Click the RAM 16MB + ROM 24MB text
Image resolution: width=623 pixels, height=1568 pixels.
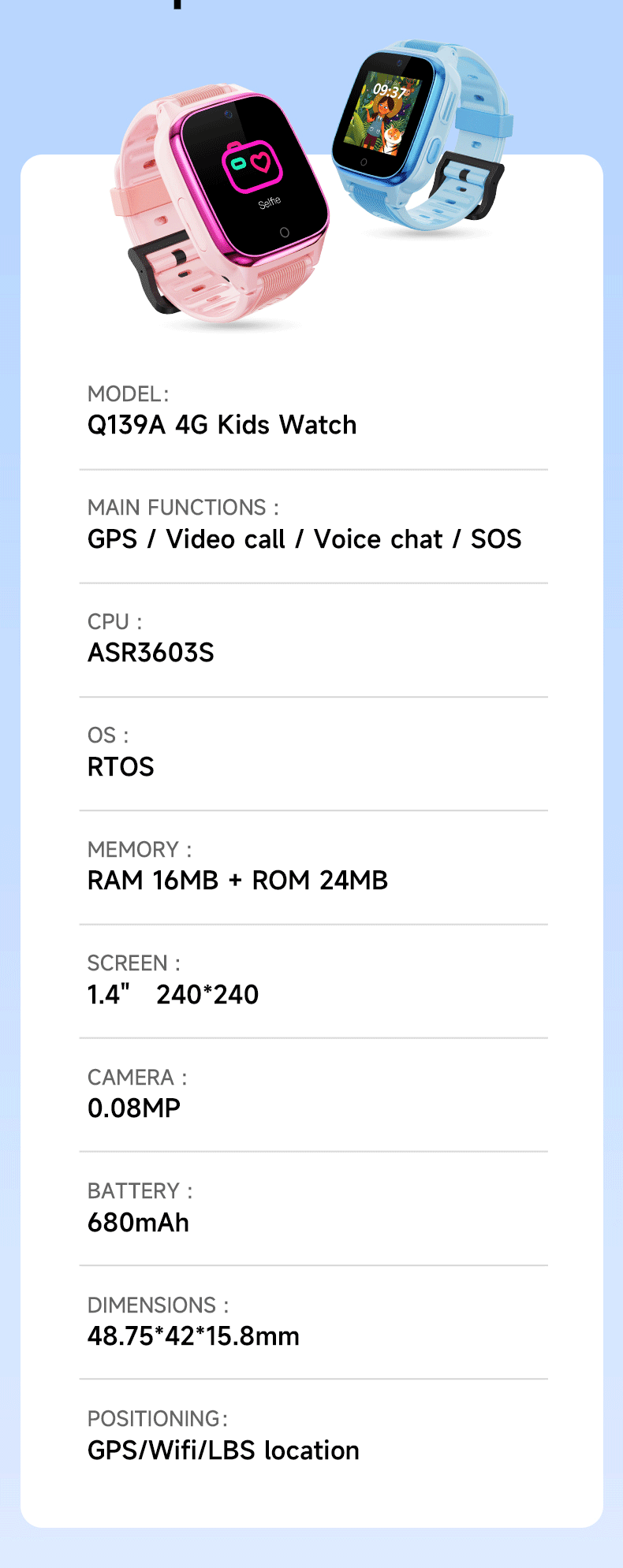pos(237,881)
